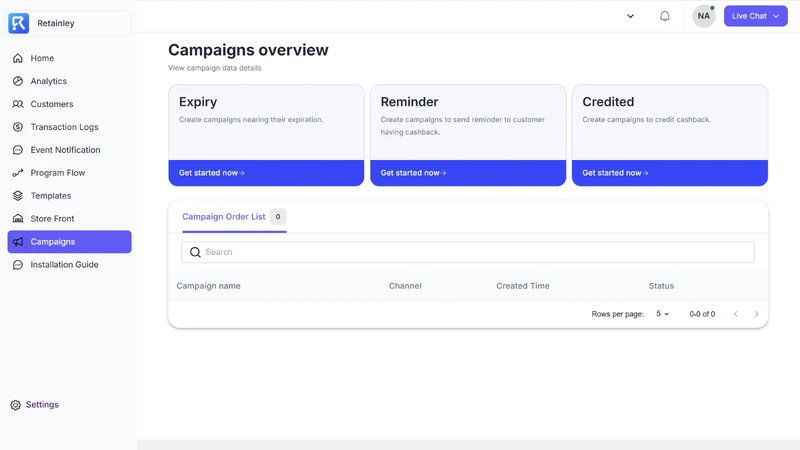Click the campaign Search field

pos(468,252)
